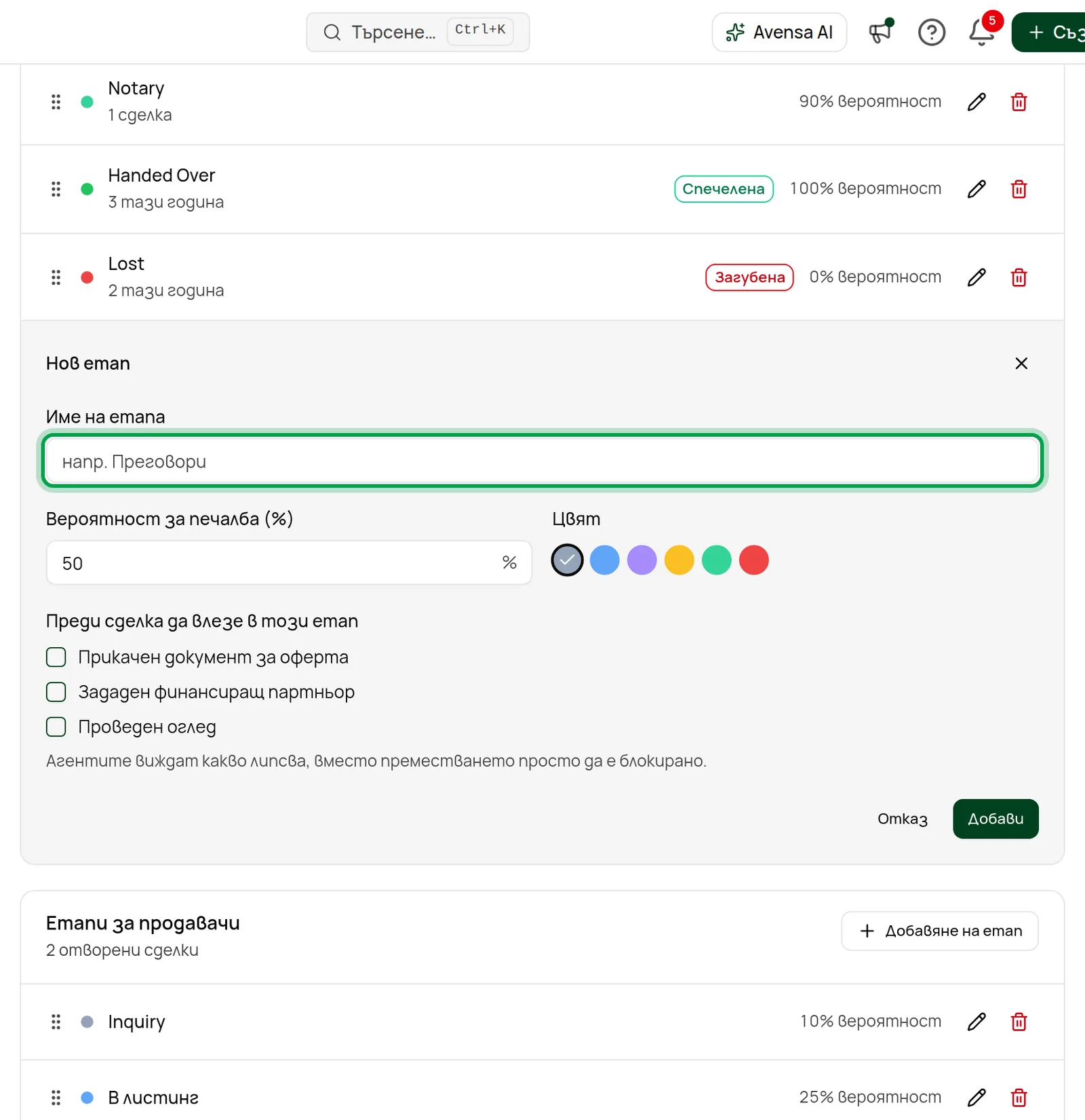
Task: Edit the Inquiry stage
Action: [x=976, y=1021]
